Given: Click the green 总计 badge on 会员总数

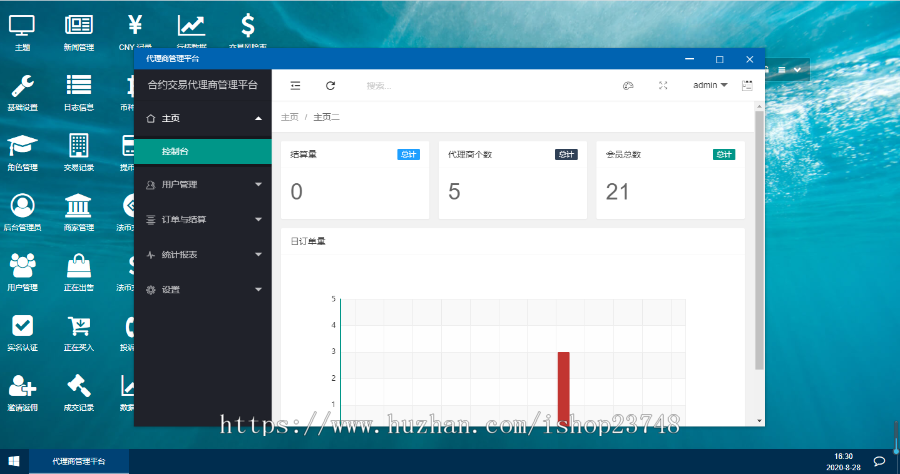Looking at the screenshot, I should [x=724, y=154].
